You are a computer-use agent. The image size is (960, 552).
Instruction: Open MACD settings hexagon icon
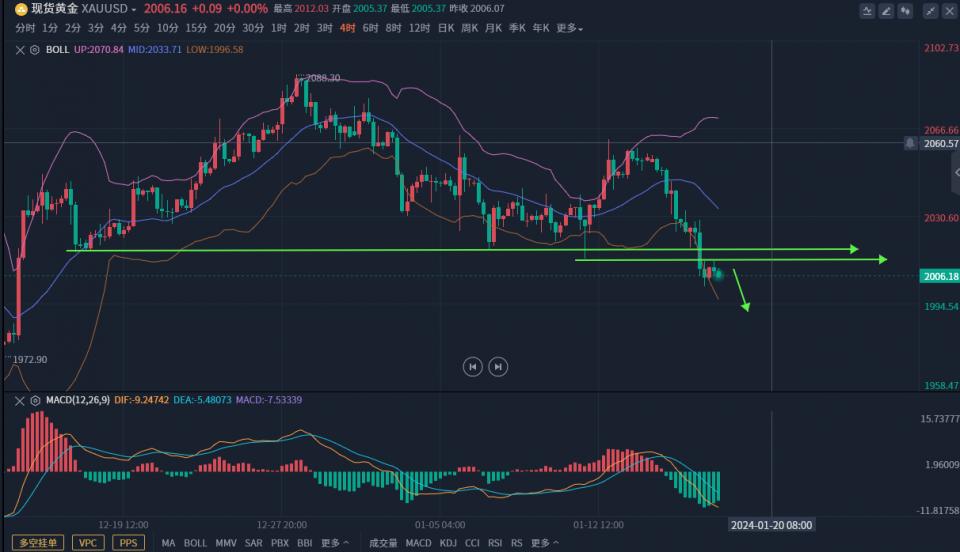(35, 400)
